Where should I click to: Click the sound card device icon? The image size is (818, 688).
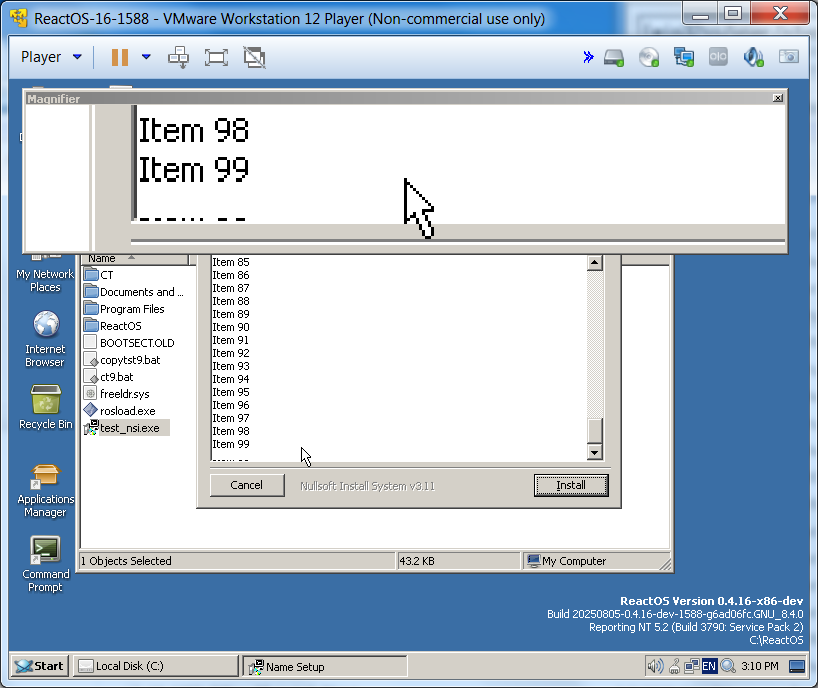(753, 57)
